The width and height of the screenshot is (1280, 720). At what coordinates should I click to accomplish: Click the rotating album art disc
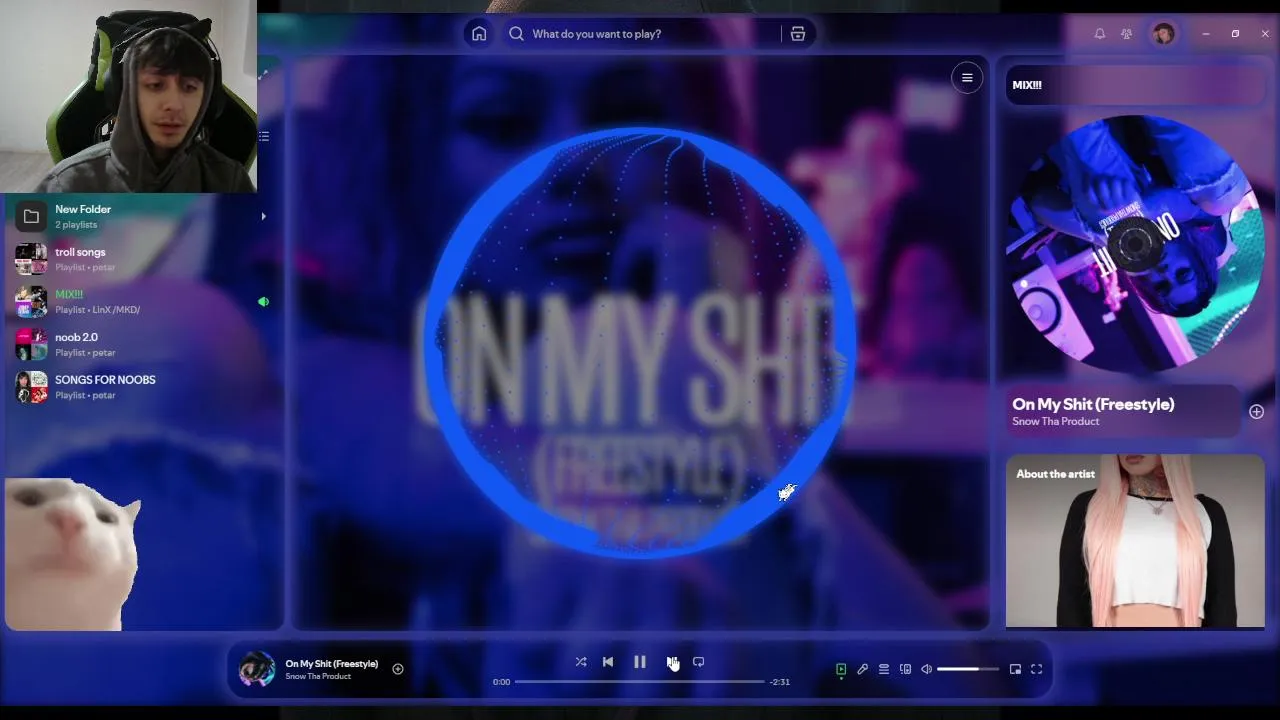click(x=1135, y=244)
